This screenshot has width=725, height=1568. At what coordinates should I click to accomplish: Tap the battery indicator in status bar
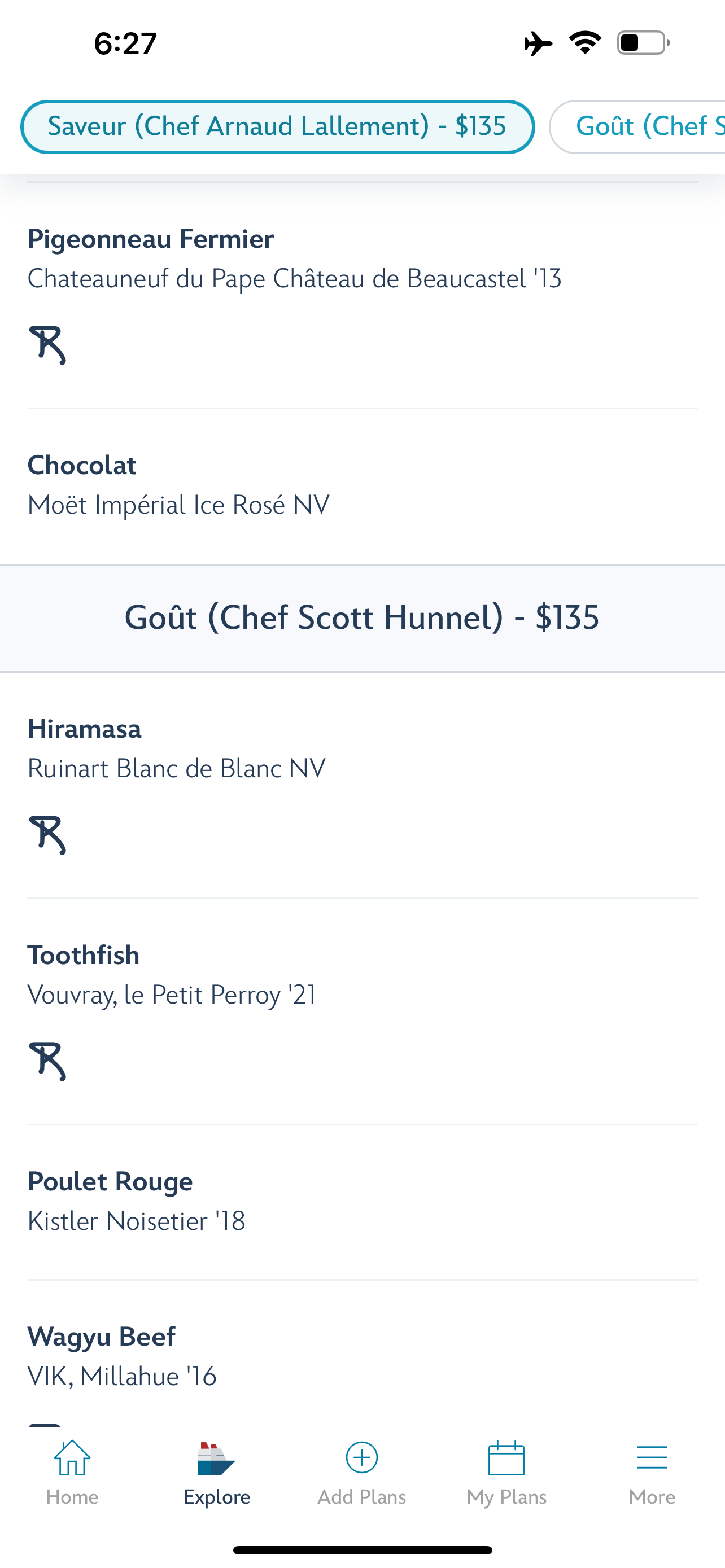tap(644, 43)
